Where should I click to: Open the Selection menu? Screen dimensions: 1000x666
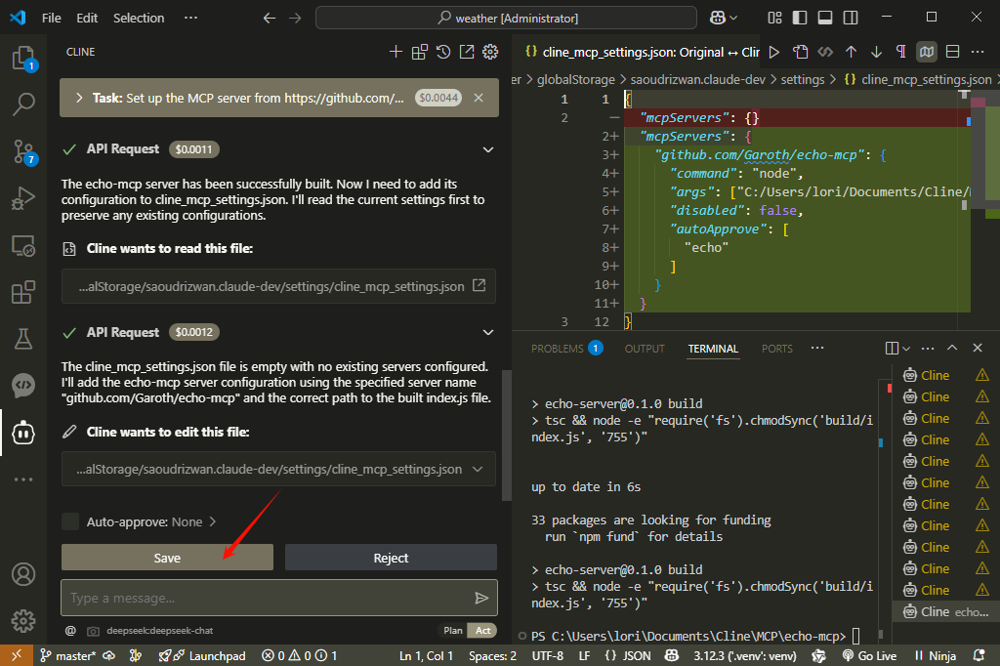[138, 18]
